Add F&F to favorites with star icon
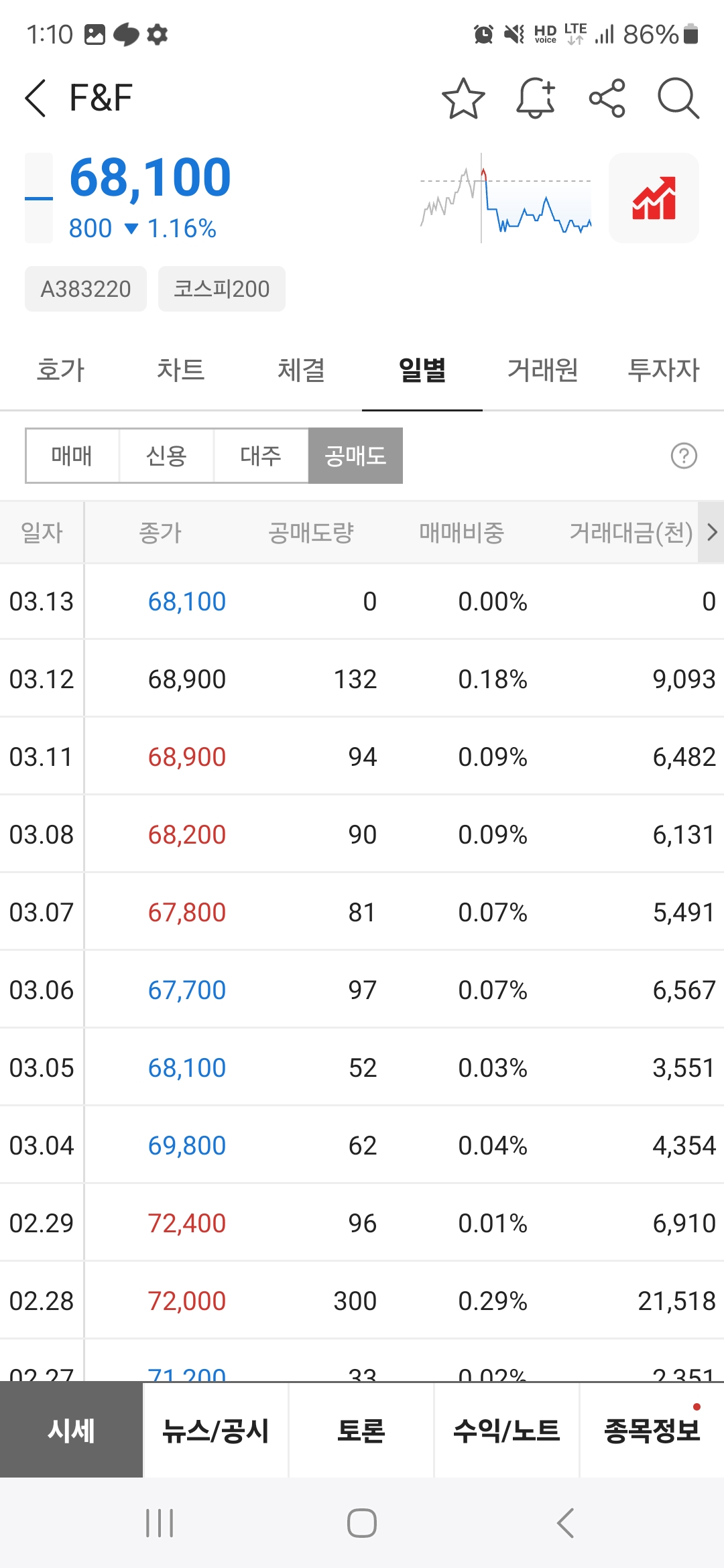The width and height of the screenshot is (724, 1568). [463, 99]
